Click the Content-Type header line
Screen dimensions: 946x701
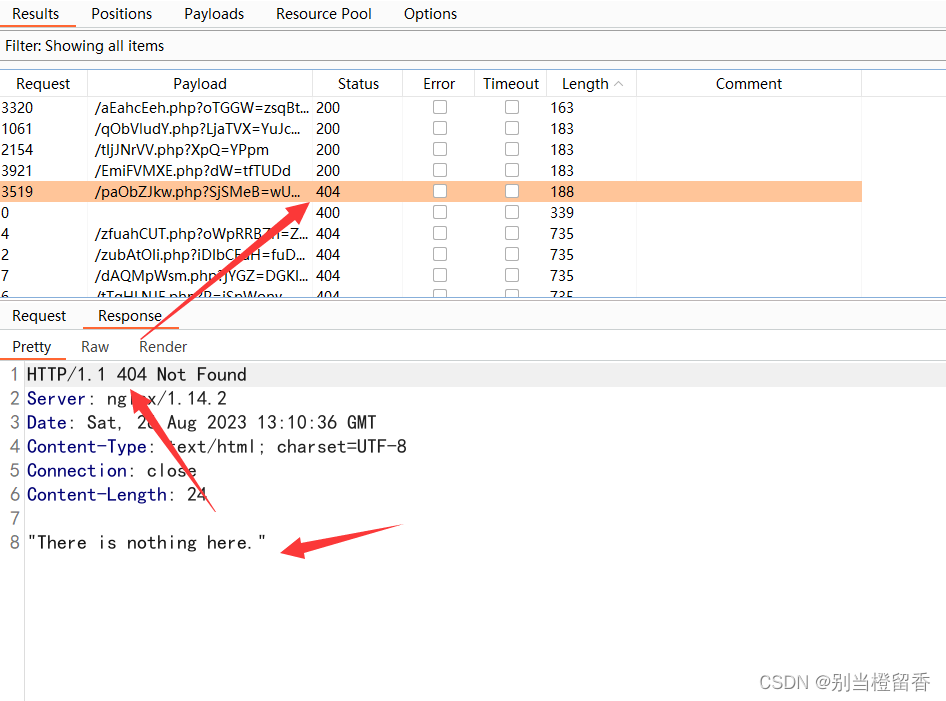click(x=217, y=446)
